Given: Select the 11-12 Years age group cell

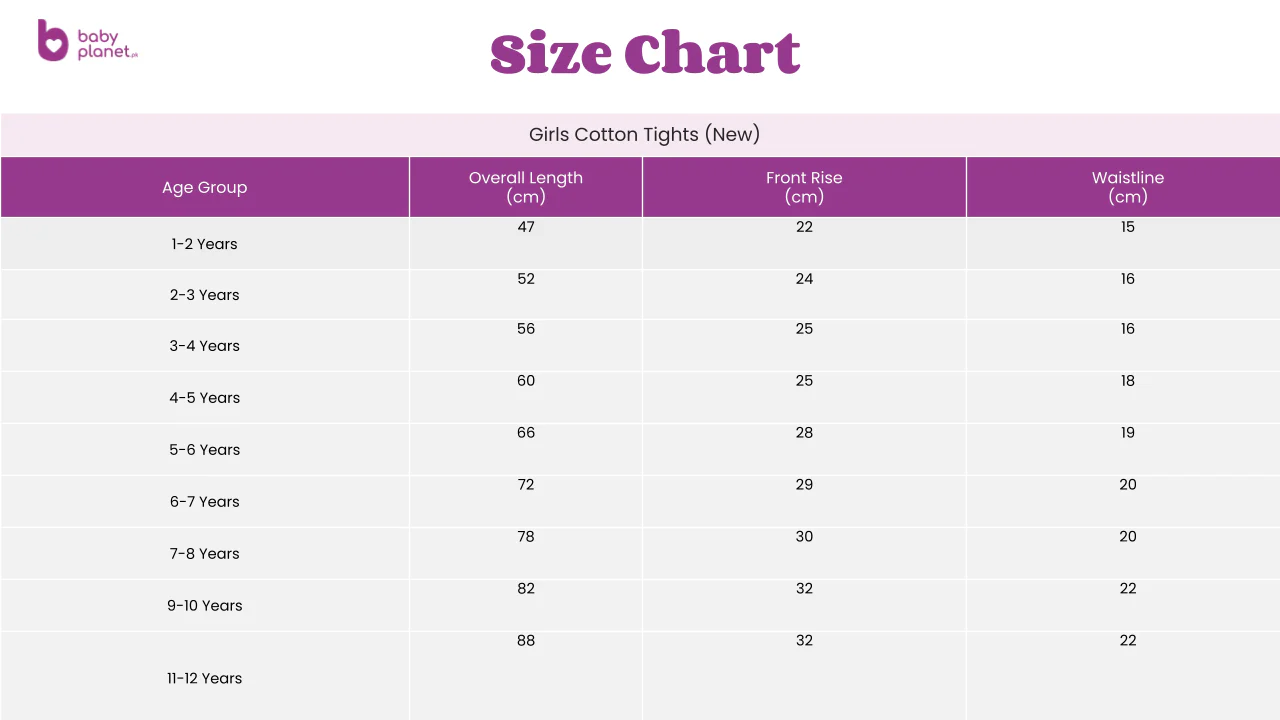Looking at the screenshot, I should click(204, 678).
